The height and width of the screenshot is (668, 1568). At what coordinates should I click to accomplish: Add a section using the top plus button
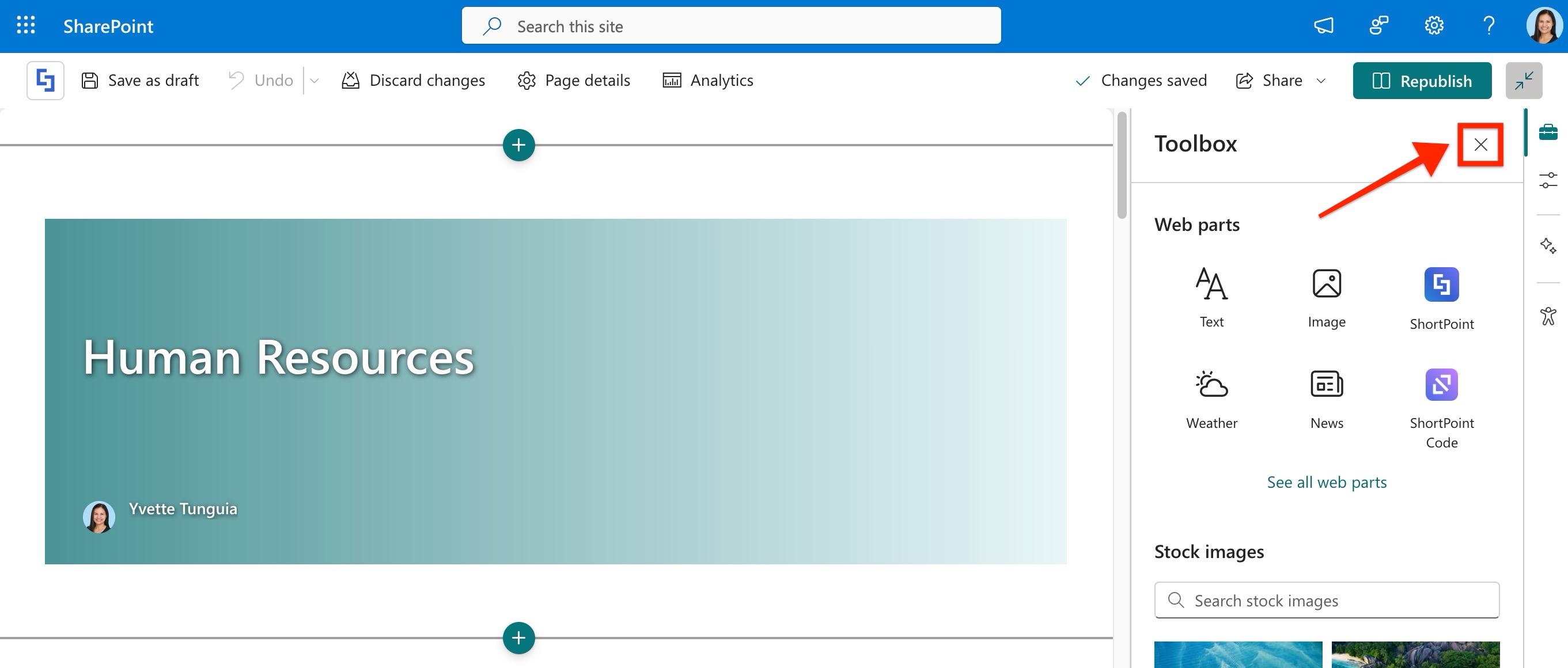click(x=518, y=145)
